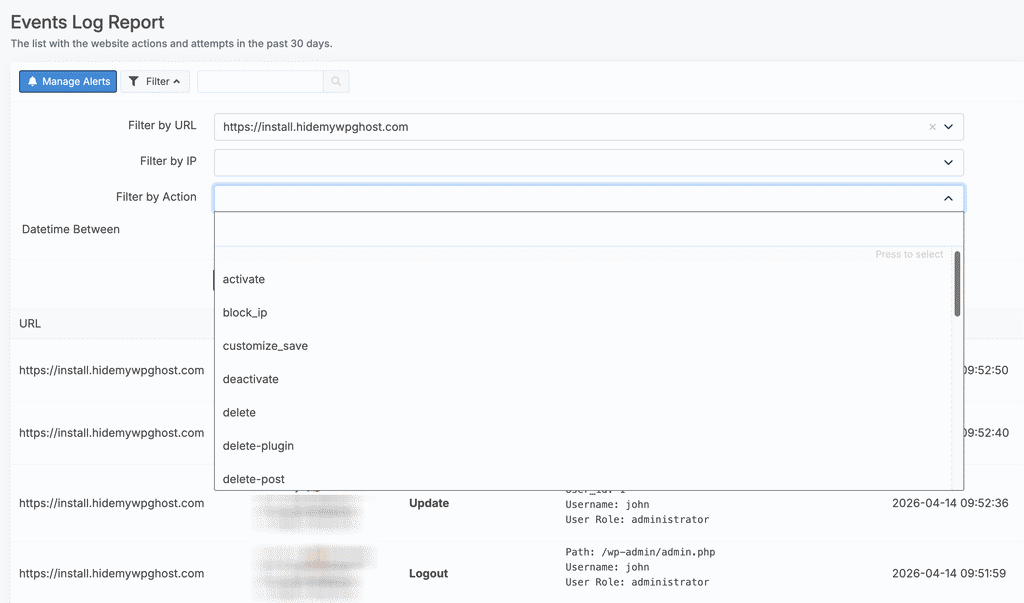Image resolution: width=1024 pixels, height=603 pixels.
Task: Click the Datetime Between label
Action: pos(71,229)
